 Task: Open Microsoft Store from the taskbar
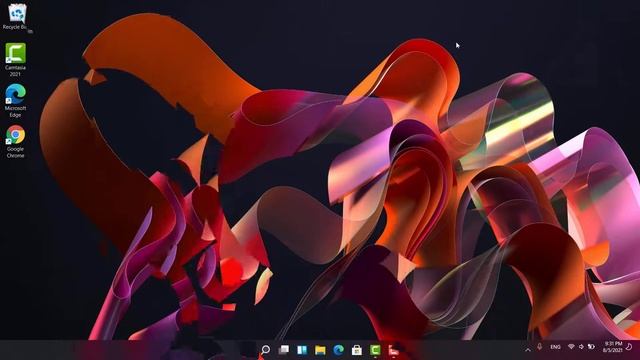[x=357, y=350]
